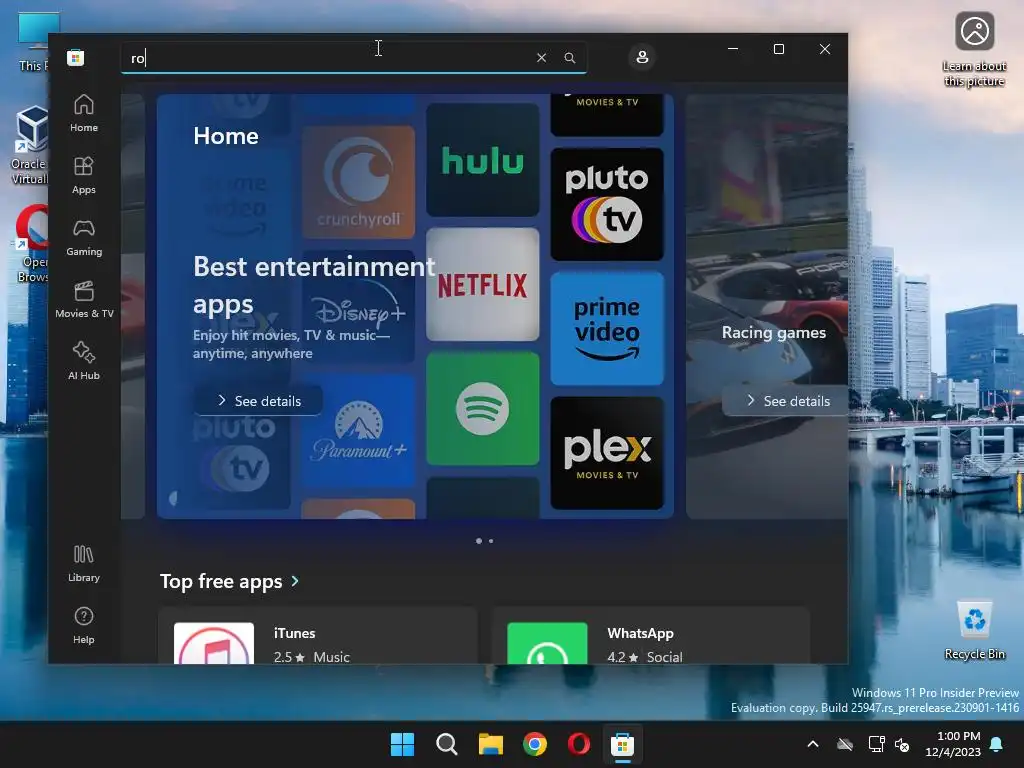1024x768 pixels.
Task: Launch Google Chrome from the taskbar
Action: point(535,744)
